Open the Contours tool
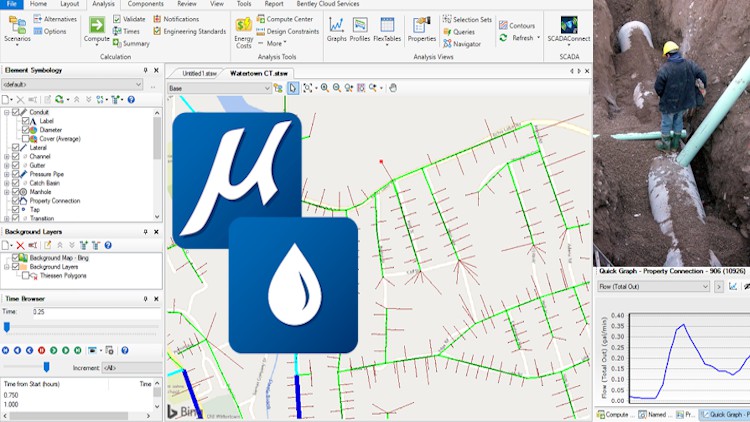750x422 pixels. pos(517,25)
